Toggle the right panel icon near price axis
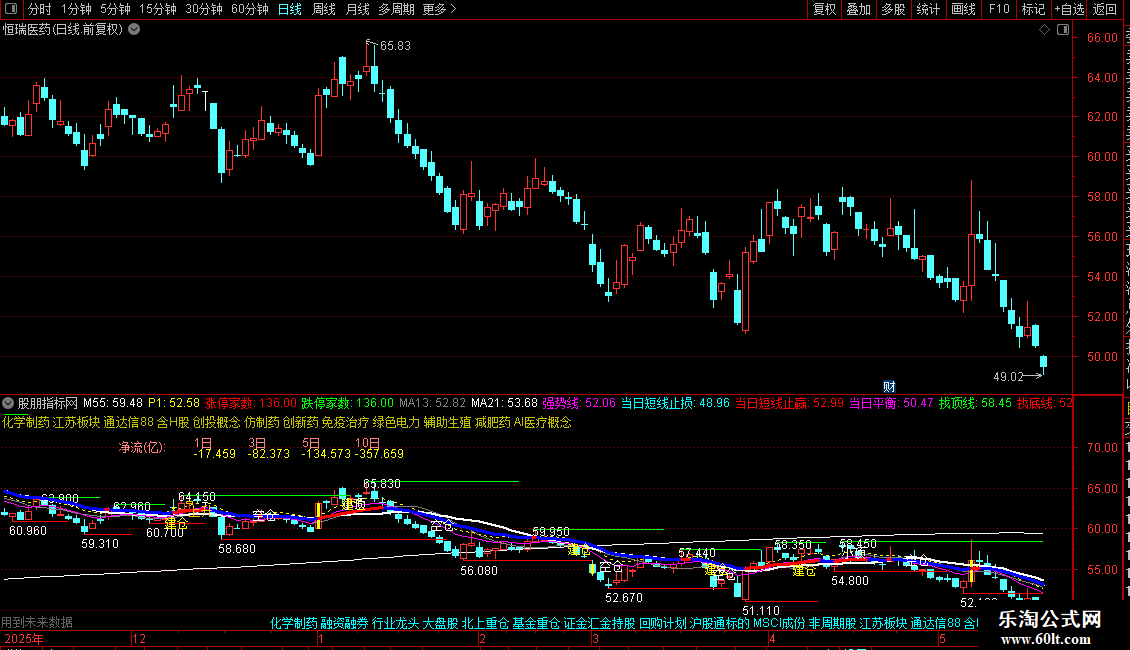The width and height of the screenshot is (1130, 650). click(1063, 30)
